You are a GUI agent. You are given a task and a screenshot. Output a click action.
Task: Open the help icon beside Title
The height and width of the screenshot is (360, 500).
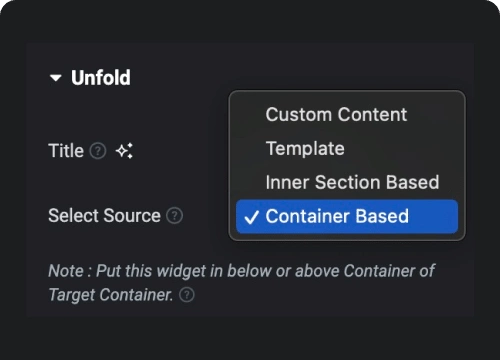[x=98, y=151]
